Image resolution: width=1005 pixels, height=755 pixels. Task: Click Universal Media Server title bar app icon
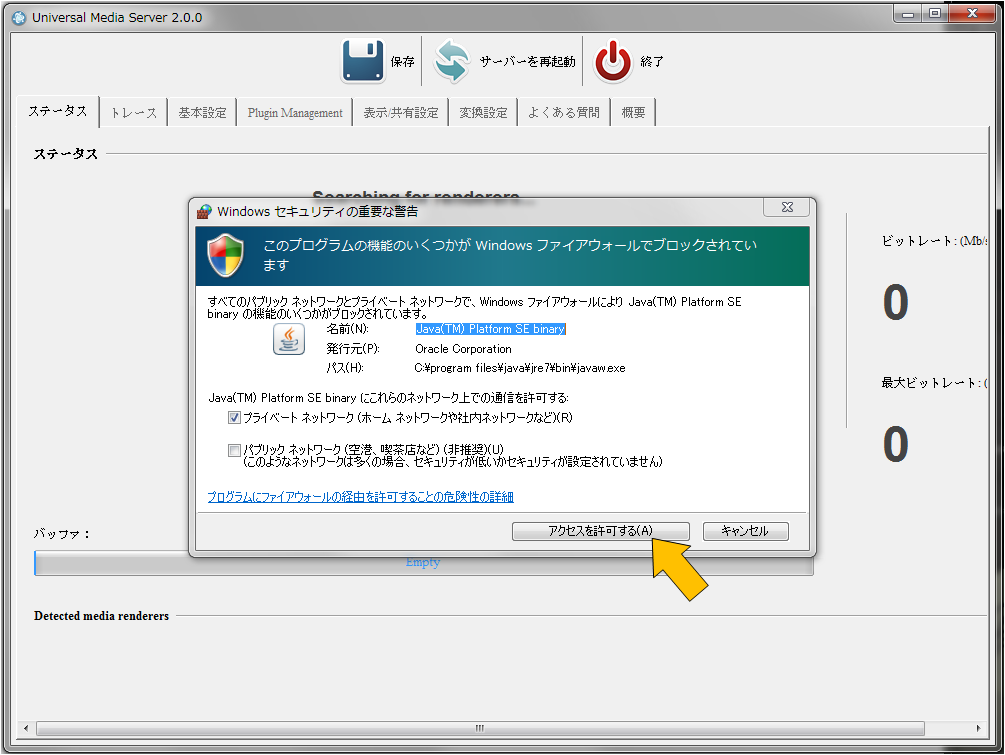pyautogui.click(x=19, y=18)
